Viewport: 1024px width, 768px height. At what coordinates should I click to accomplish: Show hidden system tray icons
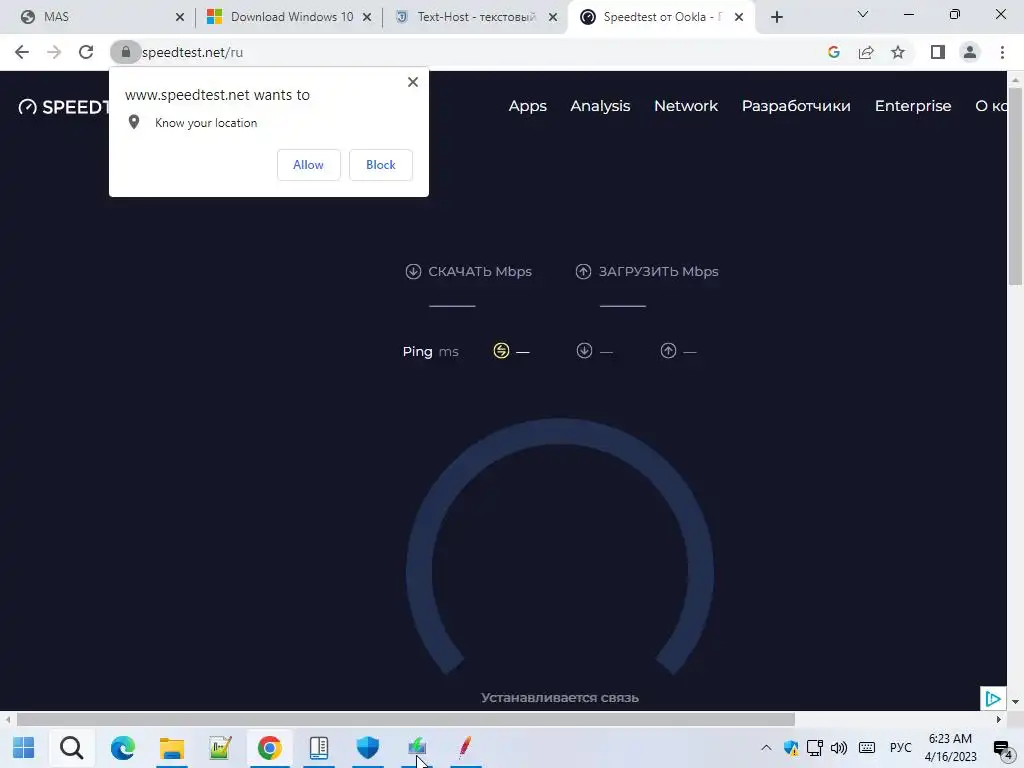click(766, 747)
